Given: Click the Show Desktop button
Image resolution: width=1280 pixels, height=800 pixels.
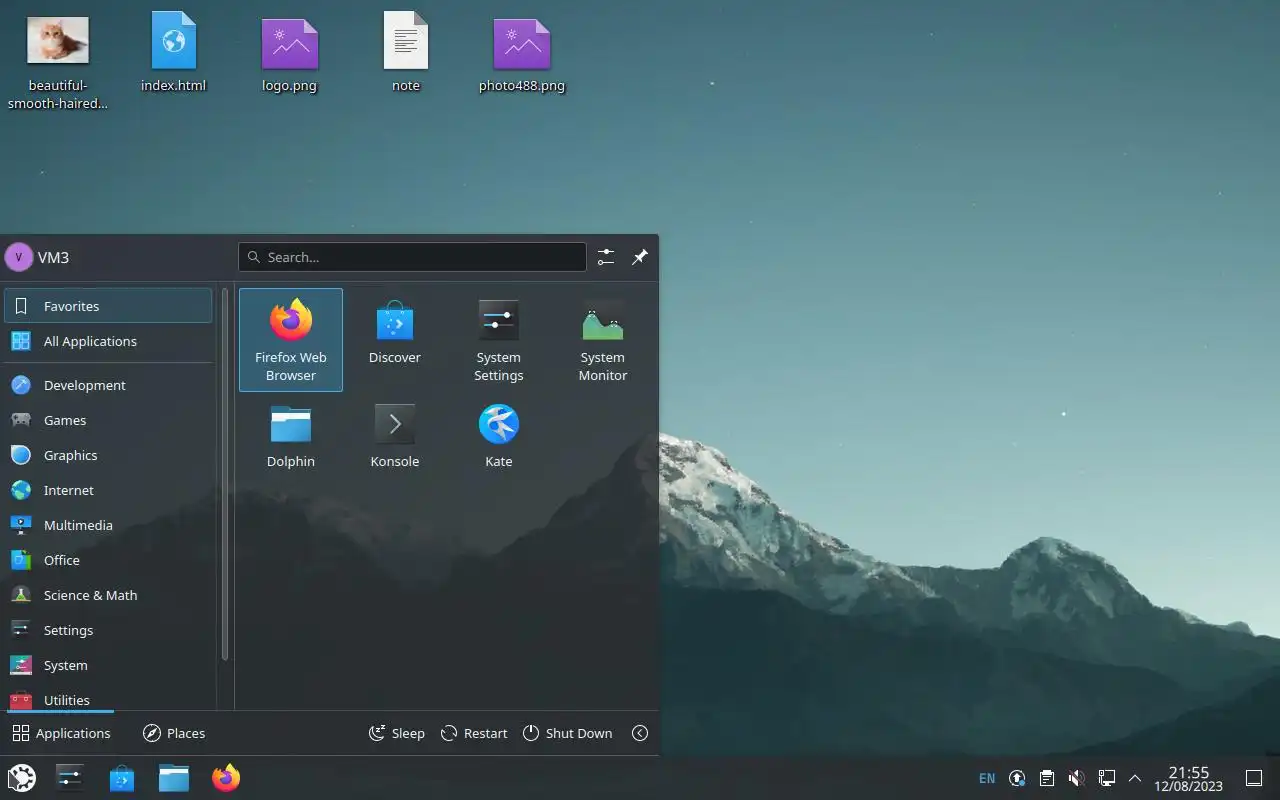Looking at the screenshot, I should pyautogui.click(x=1253, y=778).
